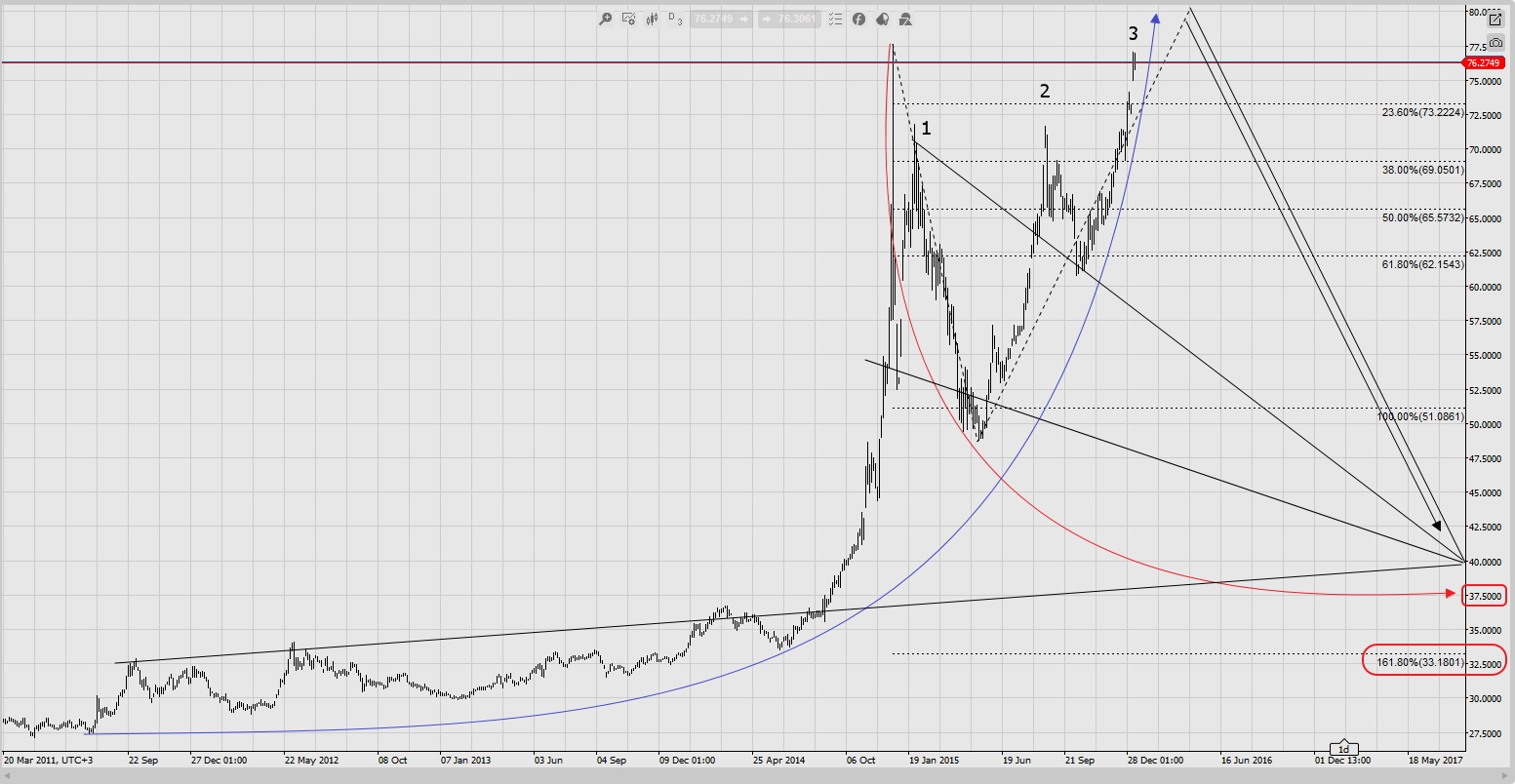Click the 20 Mar 2011, UTC+3 date label
Image resolution: width=1515 pixels, height=784 pixels.
pos(49,760)
